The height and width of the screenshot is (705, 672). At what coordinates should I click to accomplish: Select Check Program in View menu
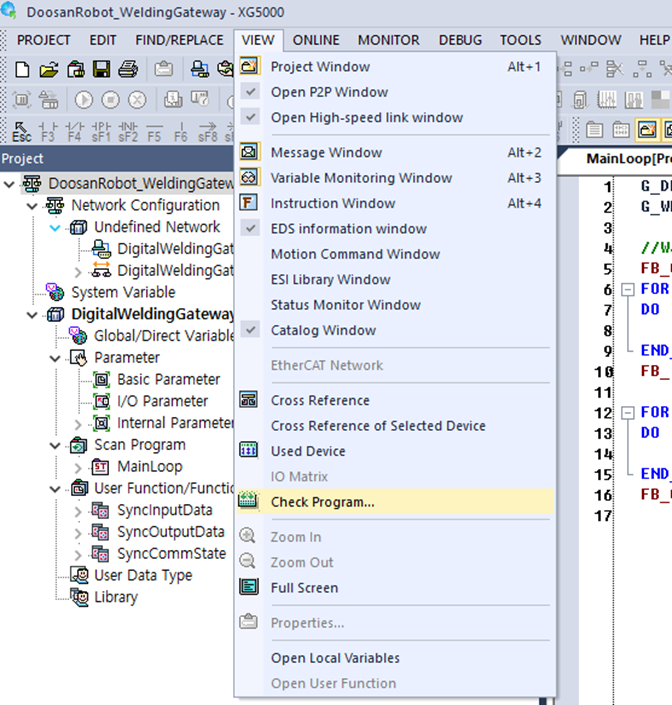click(322, 502)
